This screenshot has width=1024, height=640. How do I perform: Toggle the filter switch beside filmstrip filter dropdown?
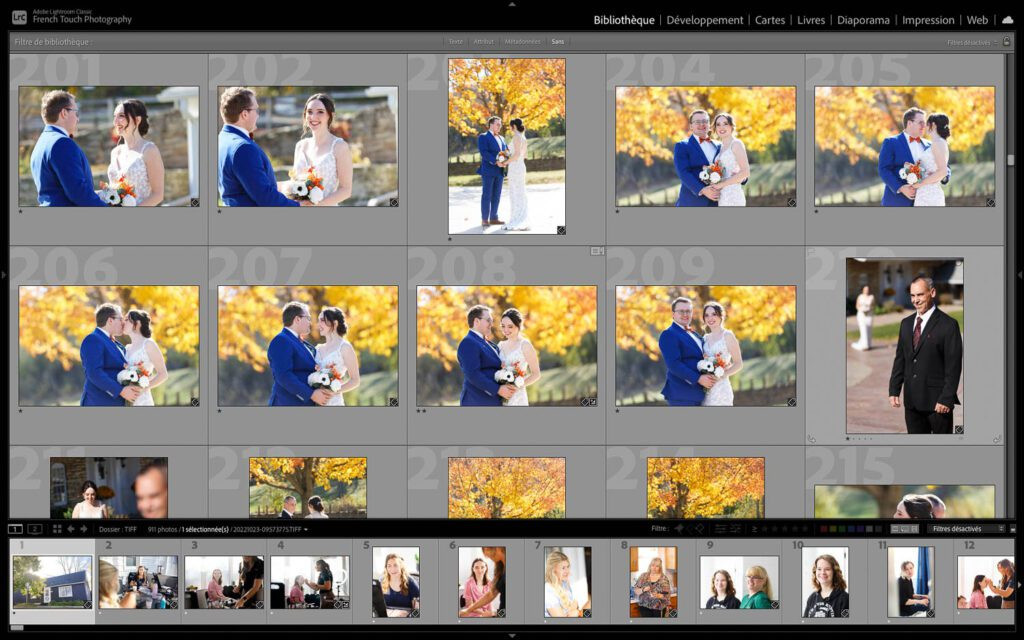(x=1013, y=529)
